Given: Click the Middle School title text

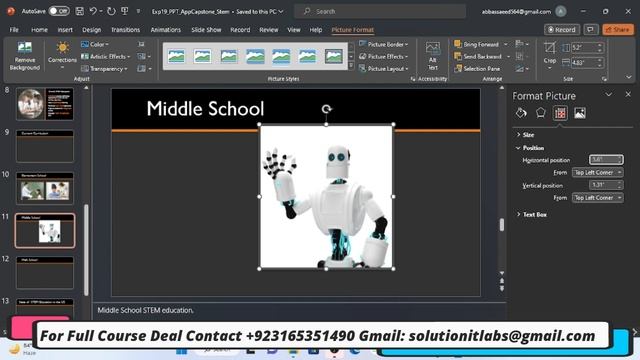Looking at the screenshot, I should click(x=205, y=109).
